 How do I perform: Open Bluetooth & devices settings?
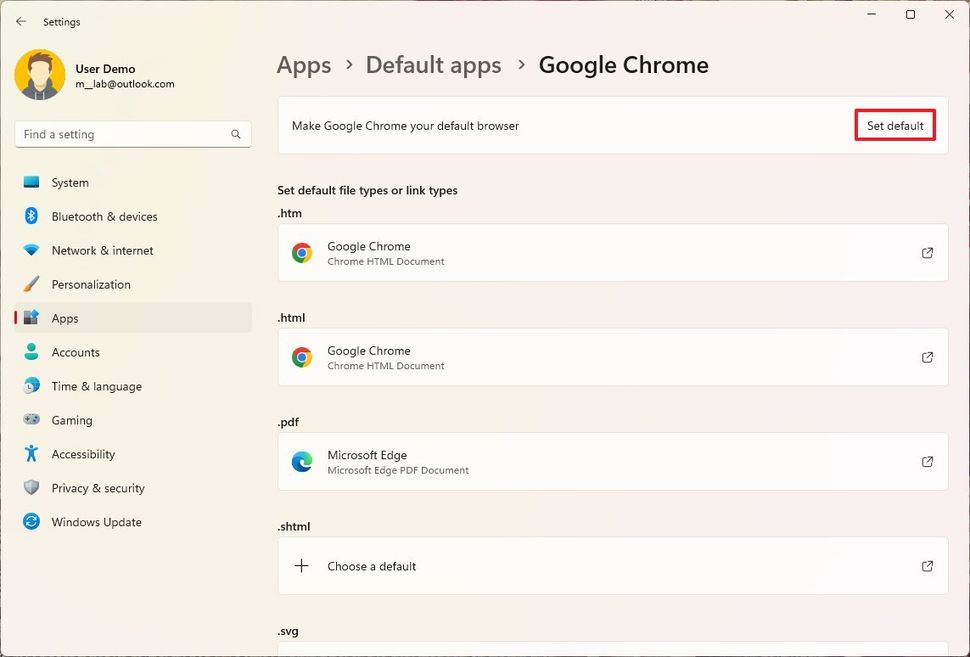[104, 217]
